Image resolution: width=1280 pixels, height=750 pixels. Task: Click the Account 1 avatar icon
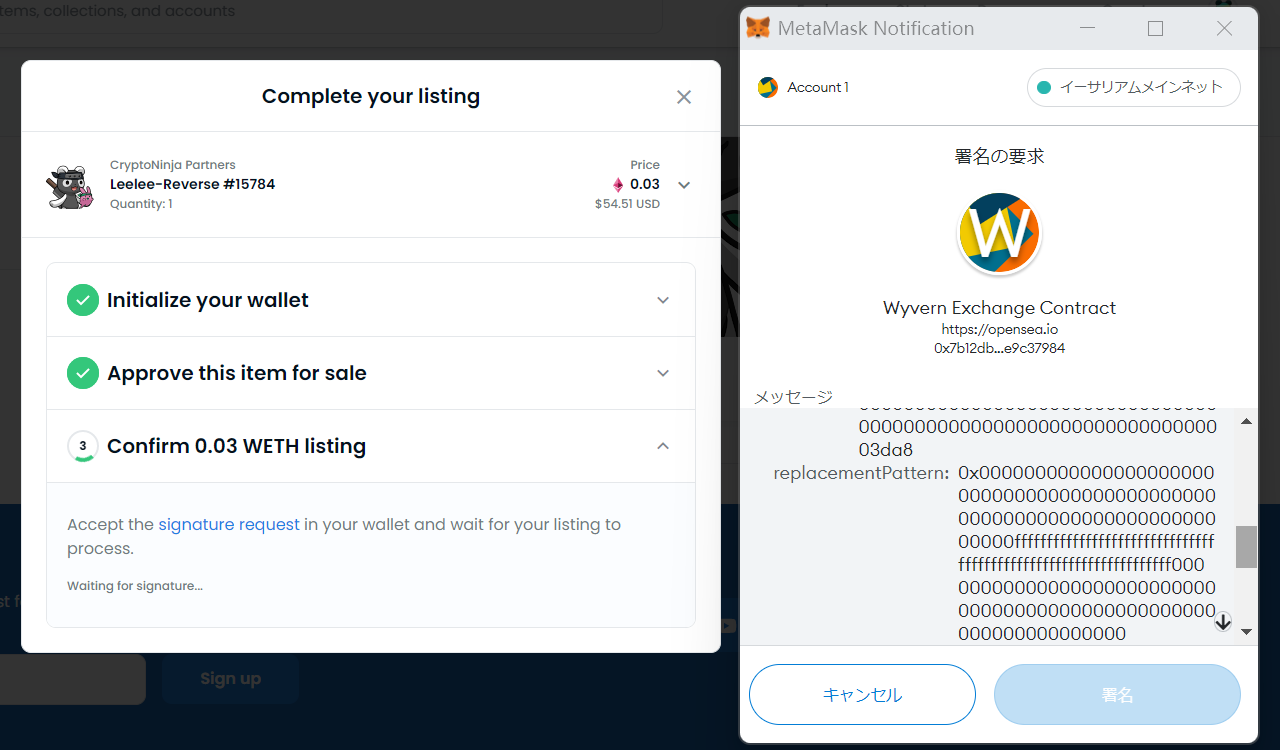pyautogui.click(x=768, y=87)
